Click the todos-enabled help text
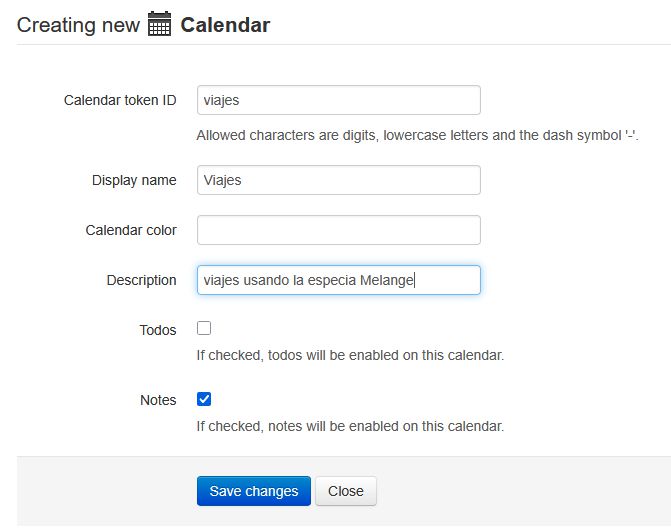Viewport: 671px width, 532px height. (349, 355)
